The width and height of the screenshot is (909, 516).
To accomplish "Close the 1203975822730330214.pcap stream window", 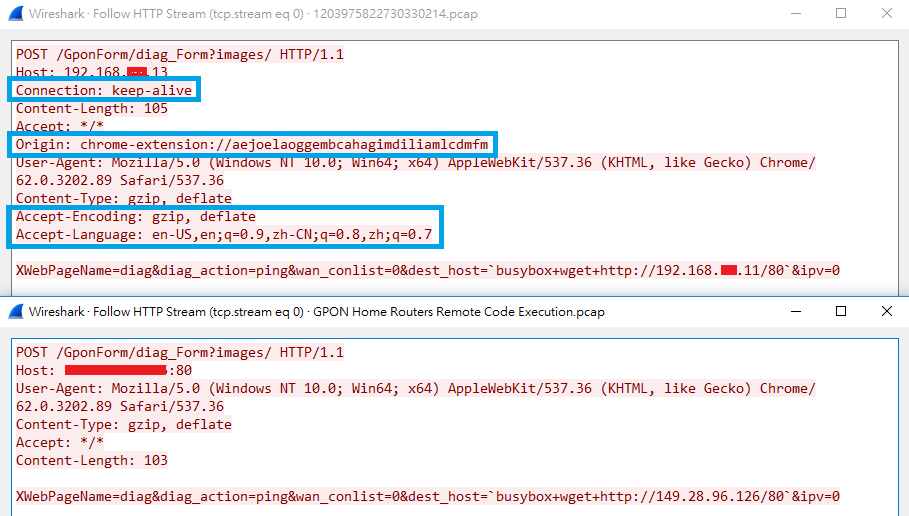I will [886, 13].
